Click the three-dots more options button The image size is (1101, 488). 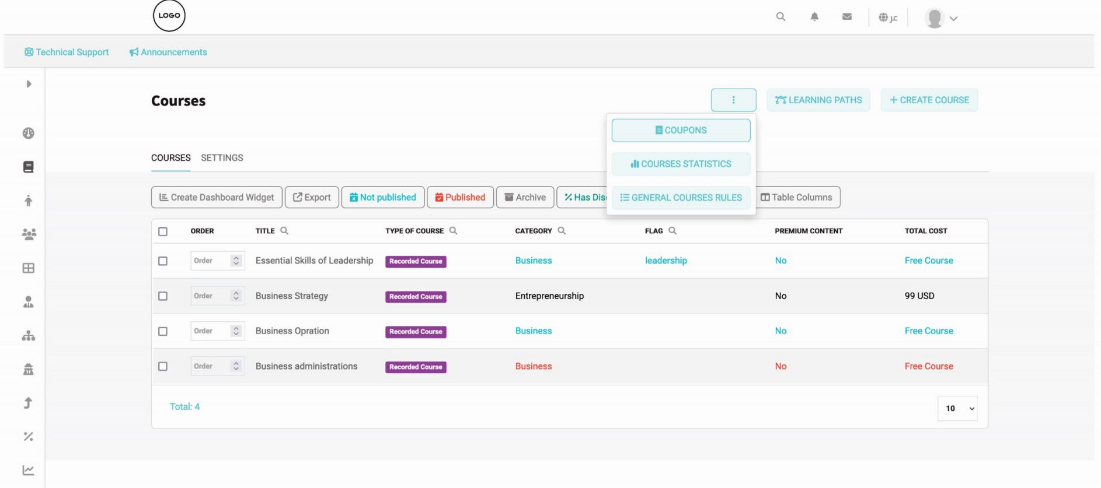tap(733, 100)
